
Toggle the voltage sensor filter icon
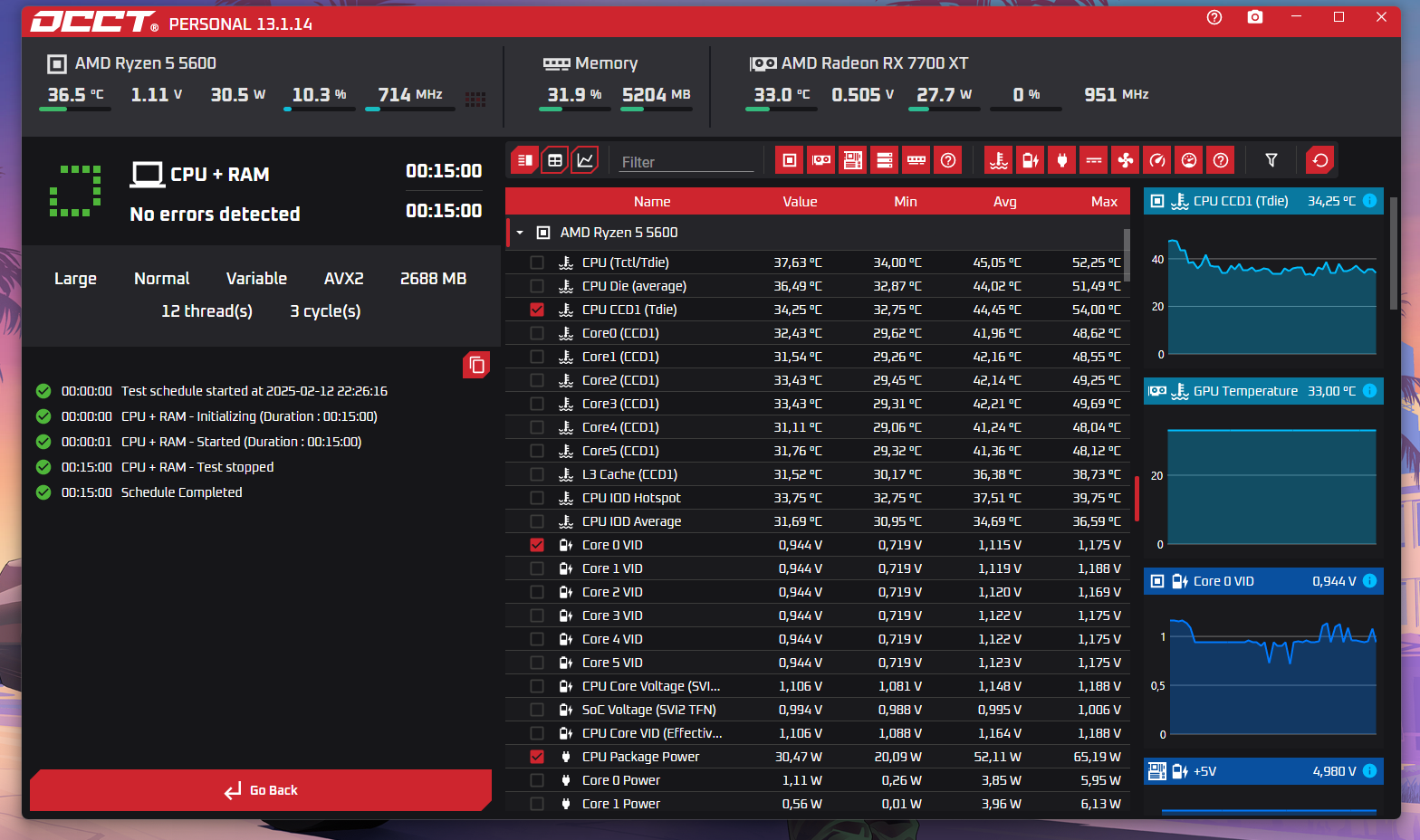[1031, 160]
